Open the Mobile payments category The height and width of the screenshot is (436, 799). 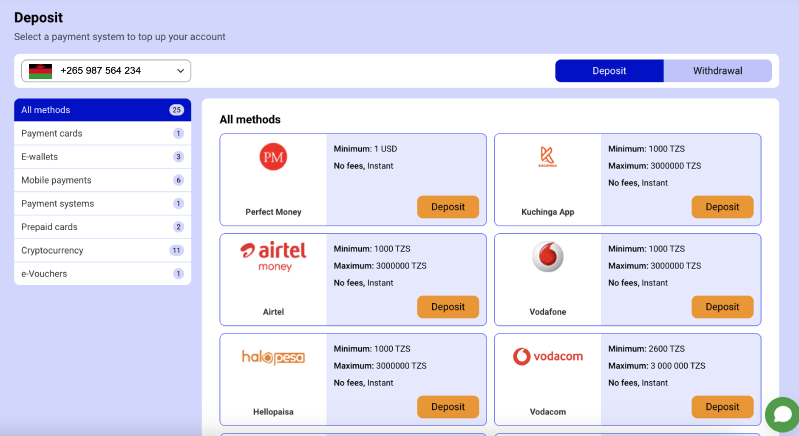pos(102,180)
